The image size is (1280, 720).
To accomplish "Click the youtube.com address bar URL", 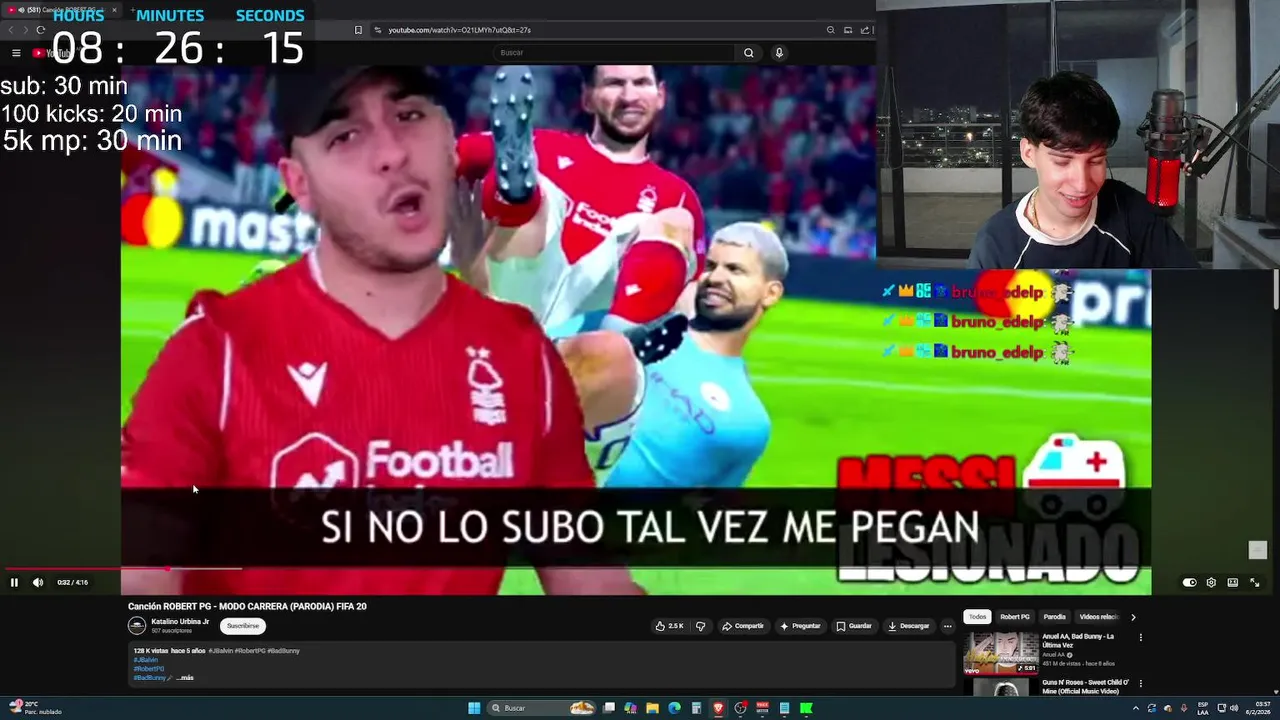I will (460, 30).
